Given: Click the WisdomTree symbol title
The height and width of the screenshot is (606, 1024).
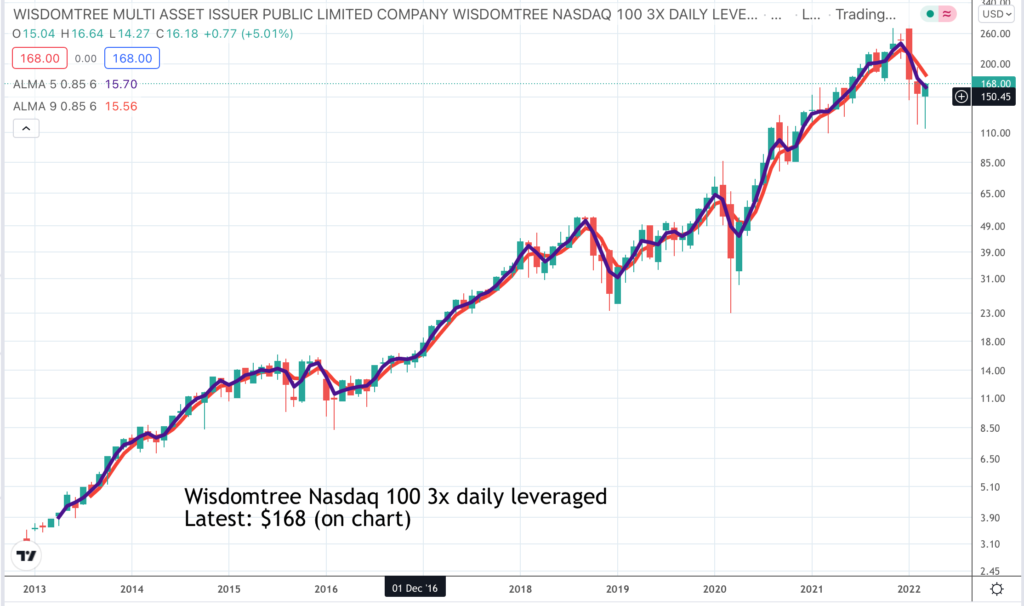Looking at the screenshot, I should coord(385,14).
